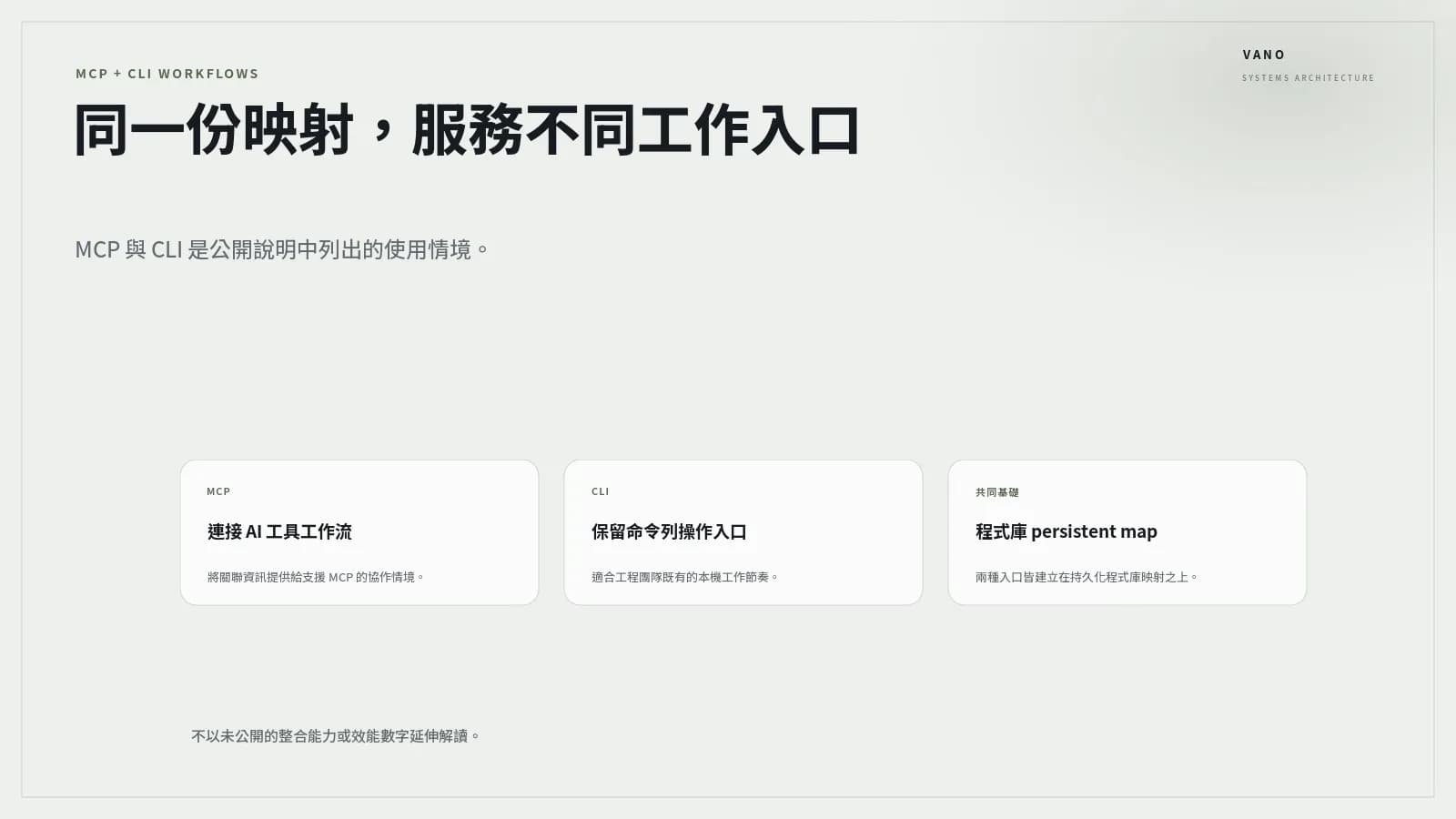Image resolution: width=1456 pixels, height=819 pixels.
Task: Click the small CLI card label
Action: click(601, 491)
